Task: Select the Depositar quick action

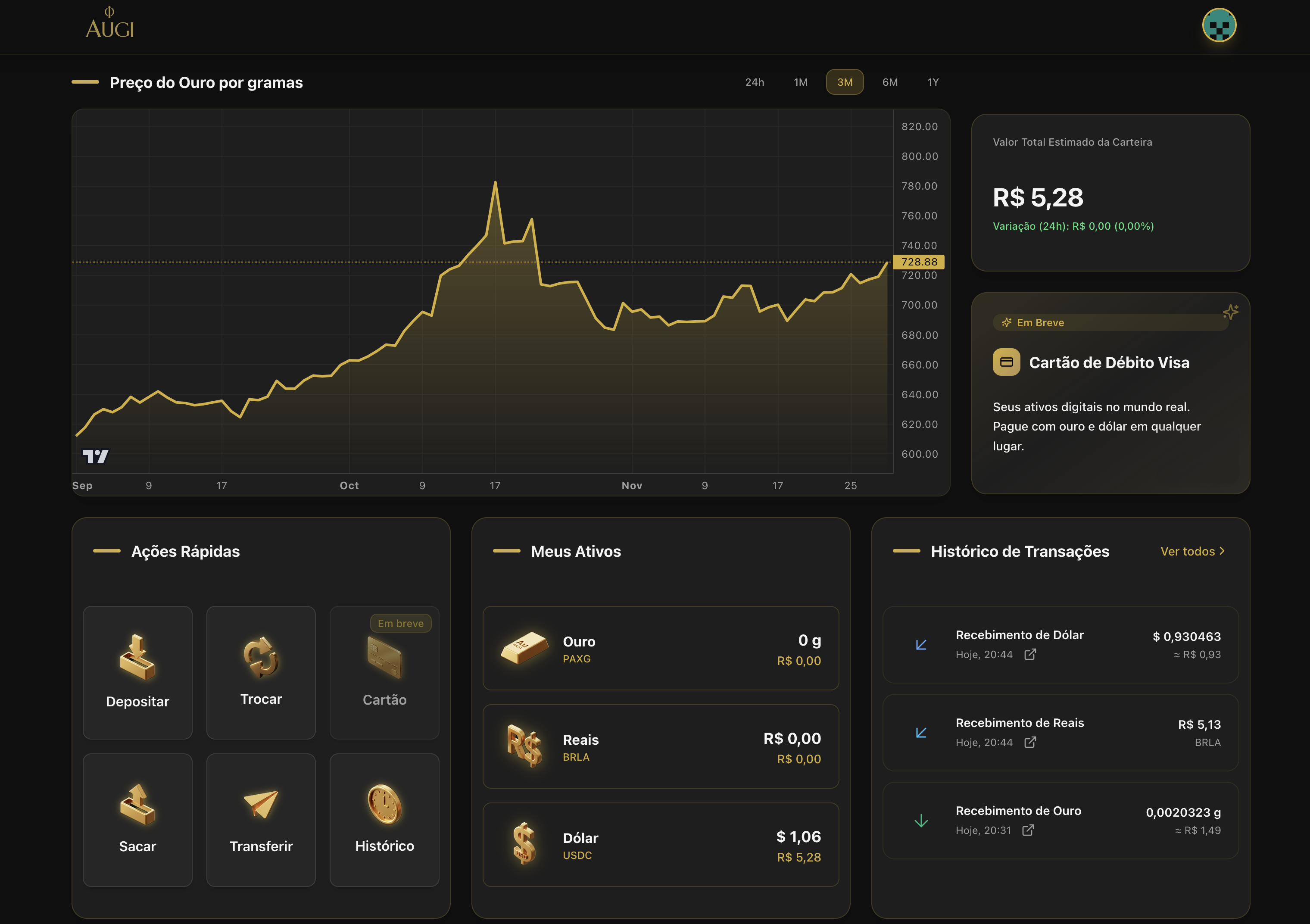Action: (x=137, y=672)
